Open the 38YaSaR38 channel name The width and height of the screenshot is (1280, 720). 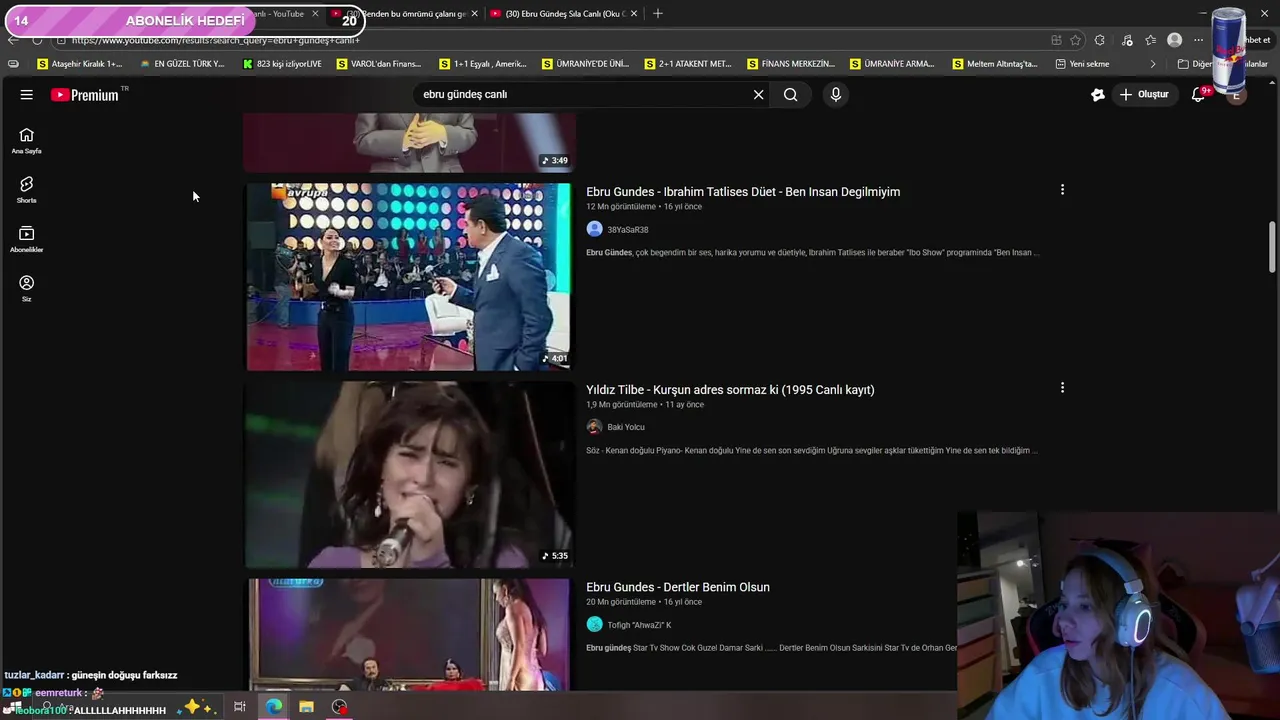[628, 230]
